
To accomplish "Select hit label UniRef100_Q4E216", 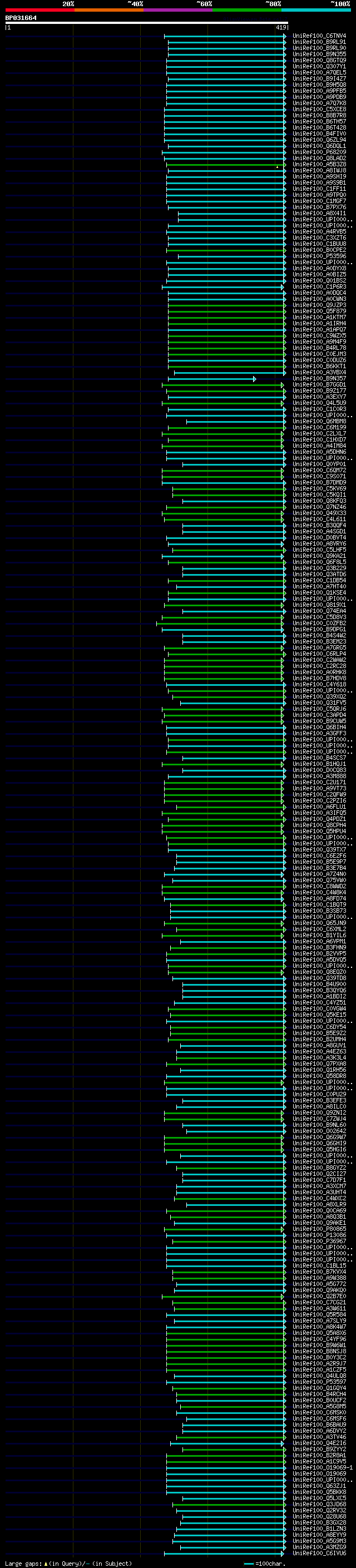I will pos(319,1443).
